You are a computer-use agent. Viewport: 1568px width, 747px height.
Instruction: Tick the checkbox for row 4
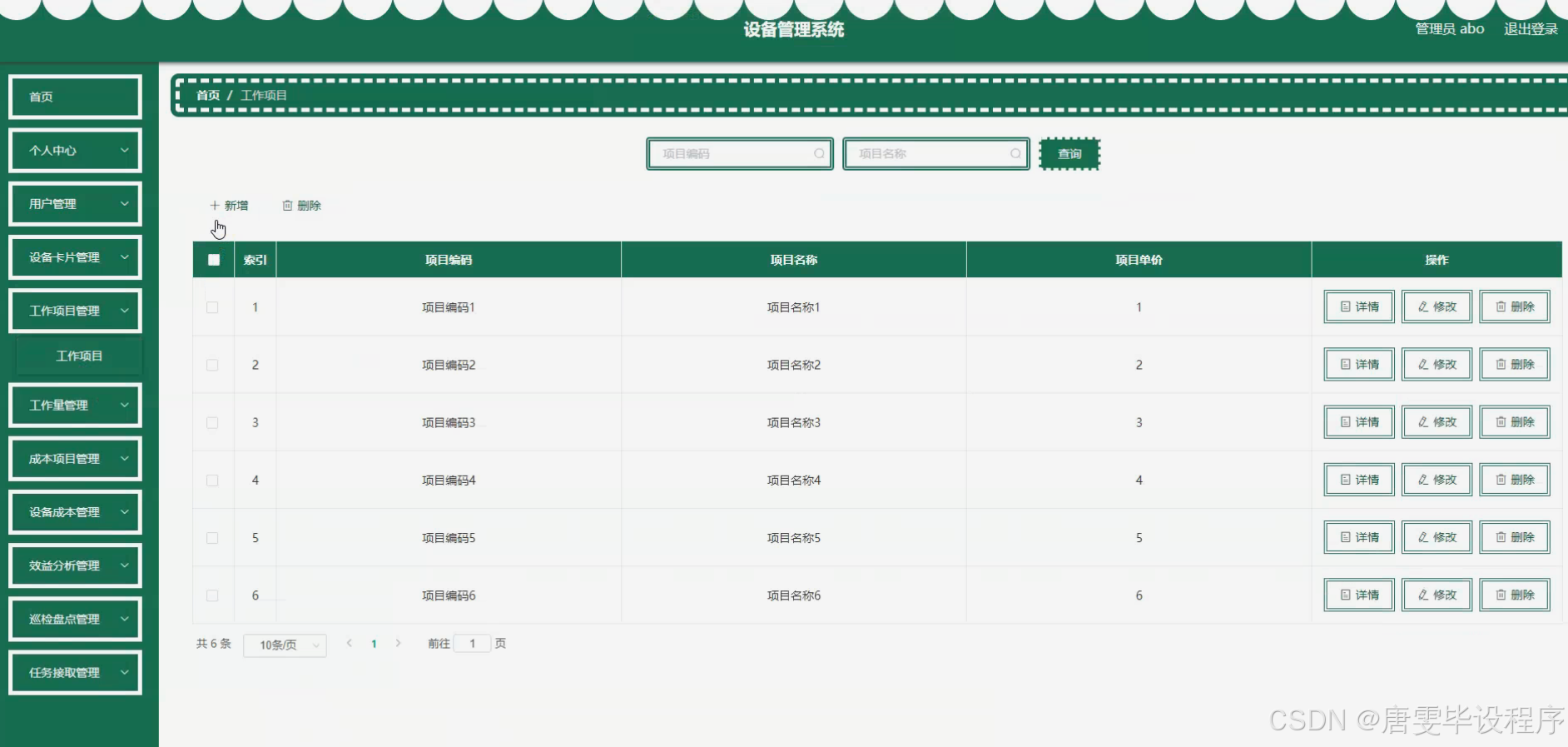coord(212,481)
